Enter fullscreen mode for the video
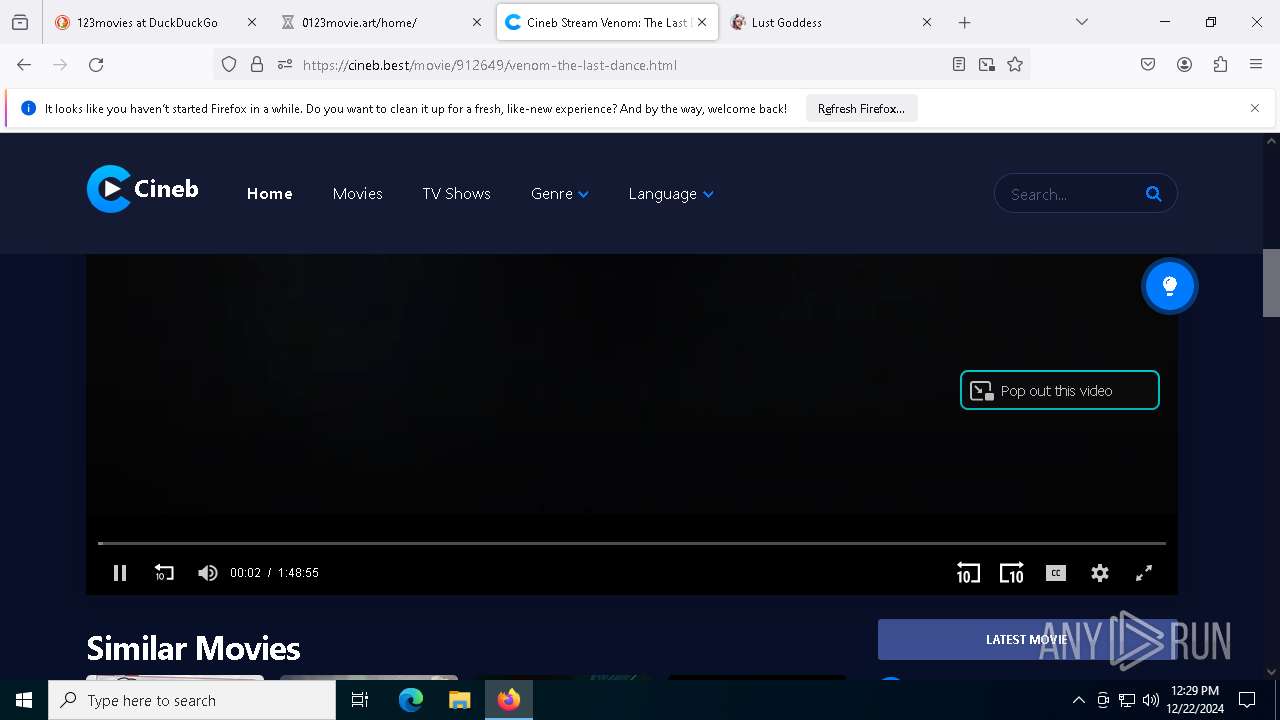This screenshot has height=720, width=1280. (x=1144, y=573)
